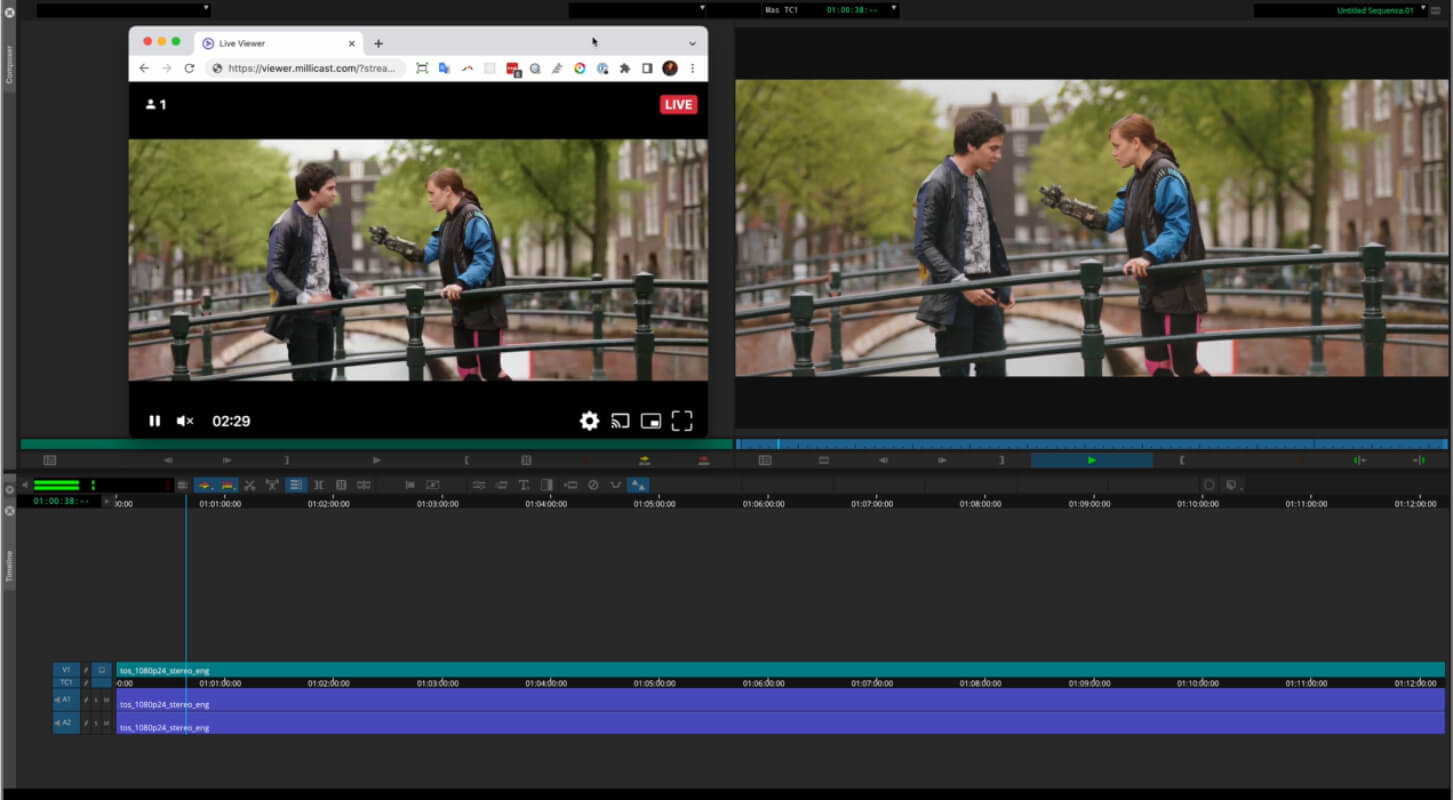1453x800 pixels.
Task: Solo the A1 audio track
Action: coord(96,700)
